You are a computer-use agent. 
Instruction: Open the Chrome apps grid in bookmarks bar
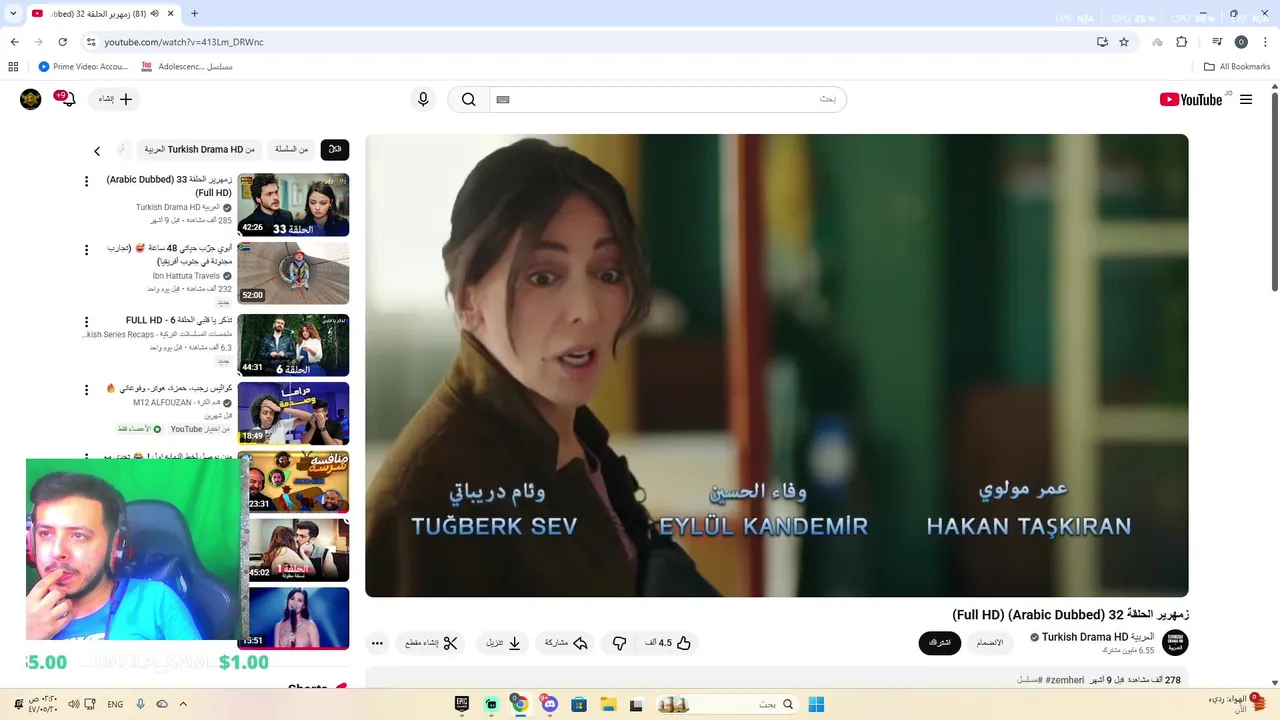pyautogui.click(x=13, y=67)
